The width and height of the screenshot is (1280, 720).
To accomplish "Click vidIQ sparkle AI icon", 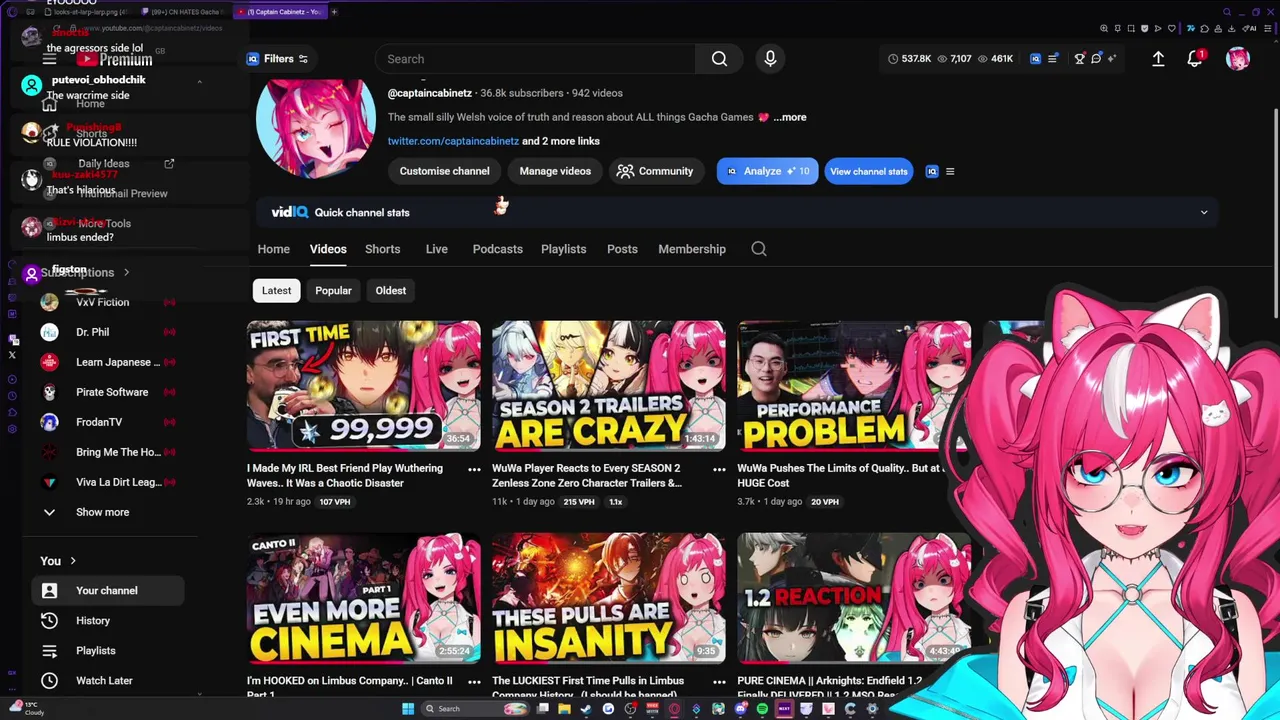I will [1111, 59].
